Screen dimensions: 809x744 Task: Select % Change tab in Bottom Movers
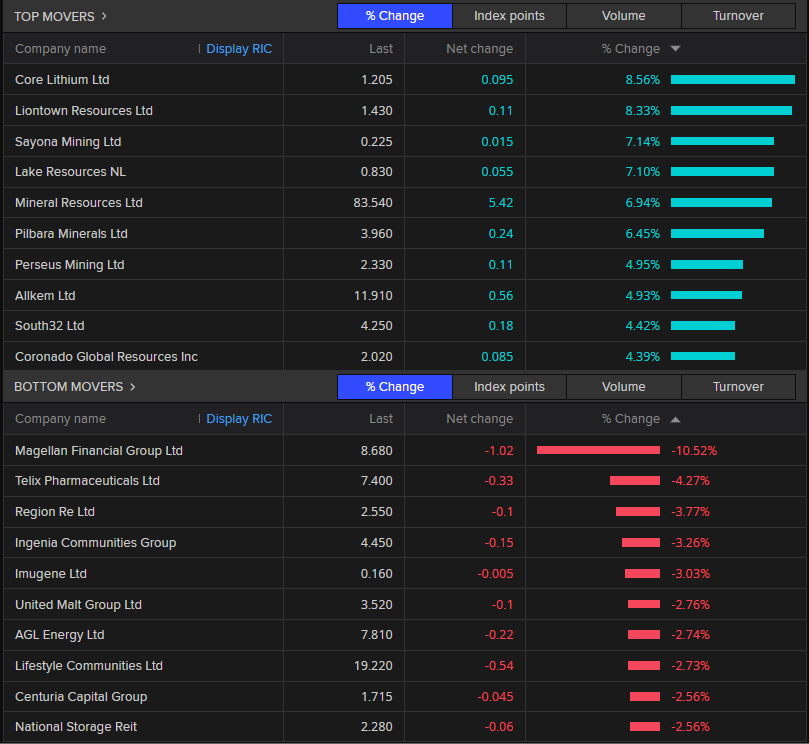(395, 387)
